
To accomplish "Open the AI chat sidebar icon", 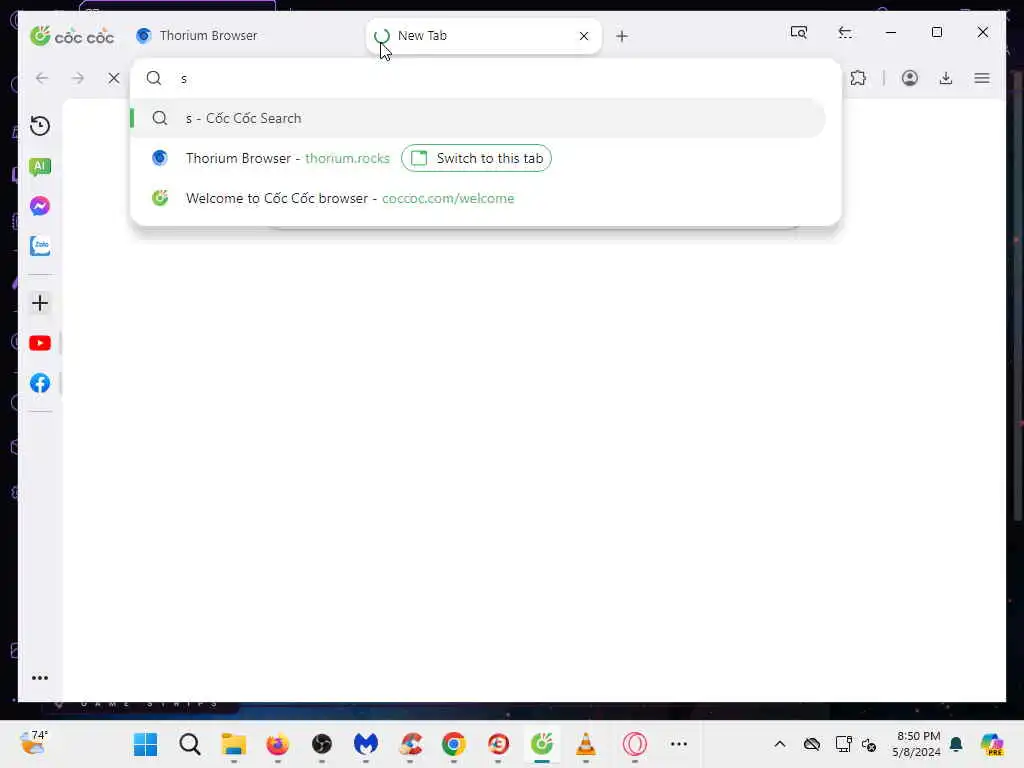I will [40, 167].
